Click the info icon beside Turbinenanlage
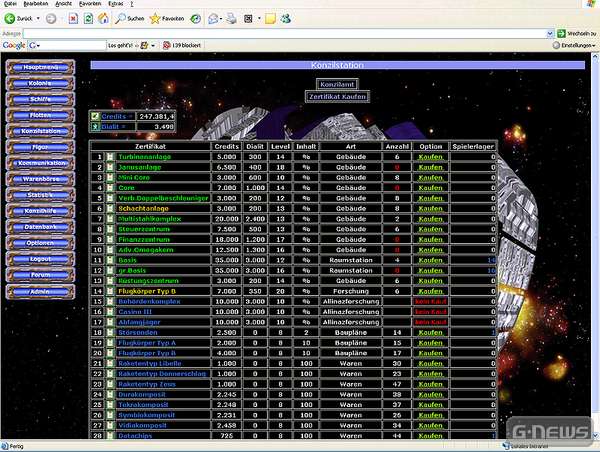Image resolution: width=600 pixels, height=452 pixels. tap(110, 157)
